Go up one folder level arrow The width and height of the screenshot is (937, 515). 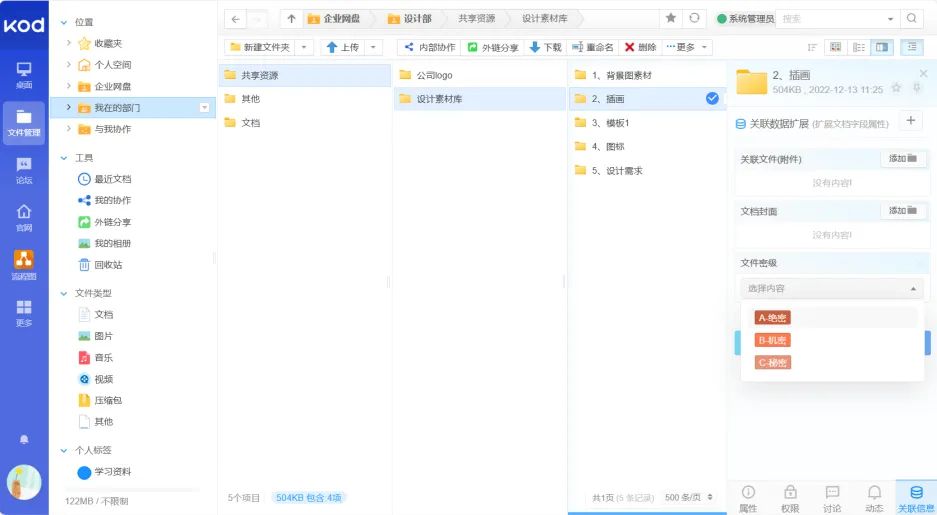point(291,19)
